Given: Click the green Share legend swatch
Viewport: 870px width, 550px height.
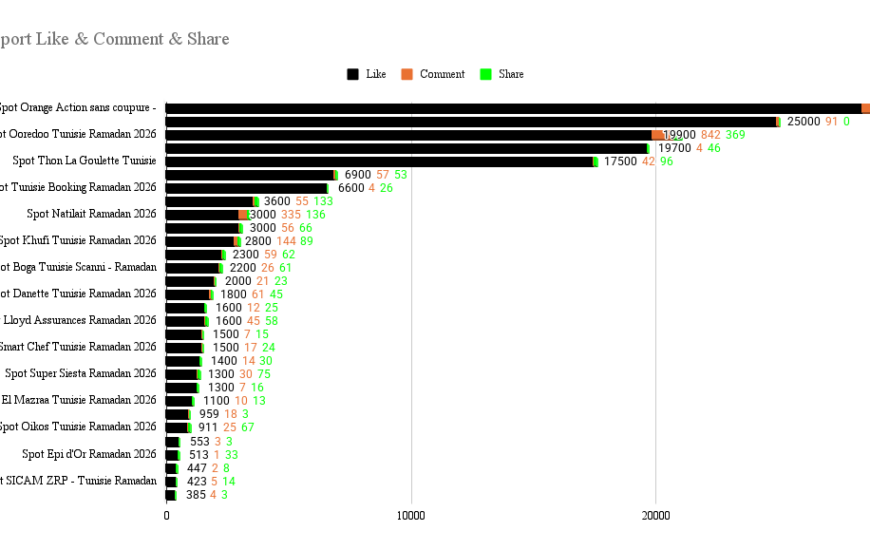Looking at the screenshot, I should [486, 74].
